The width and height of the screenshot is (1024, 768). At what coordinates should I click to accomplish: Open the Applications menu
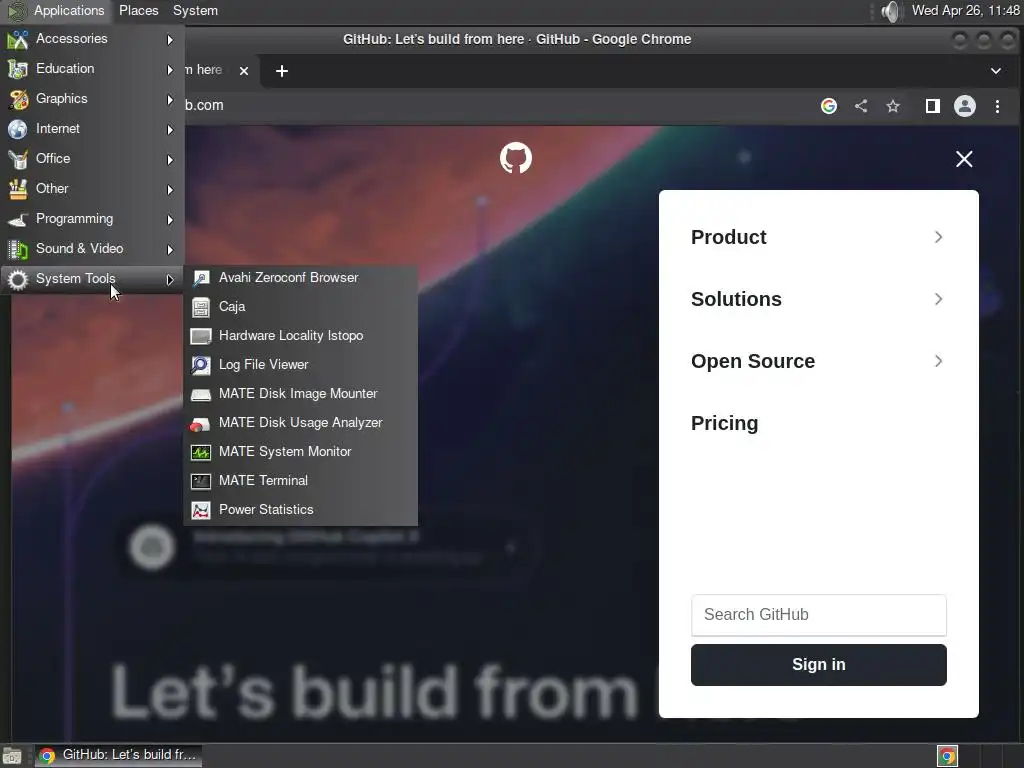(57, 10)
